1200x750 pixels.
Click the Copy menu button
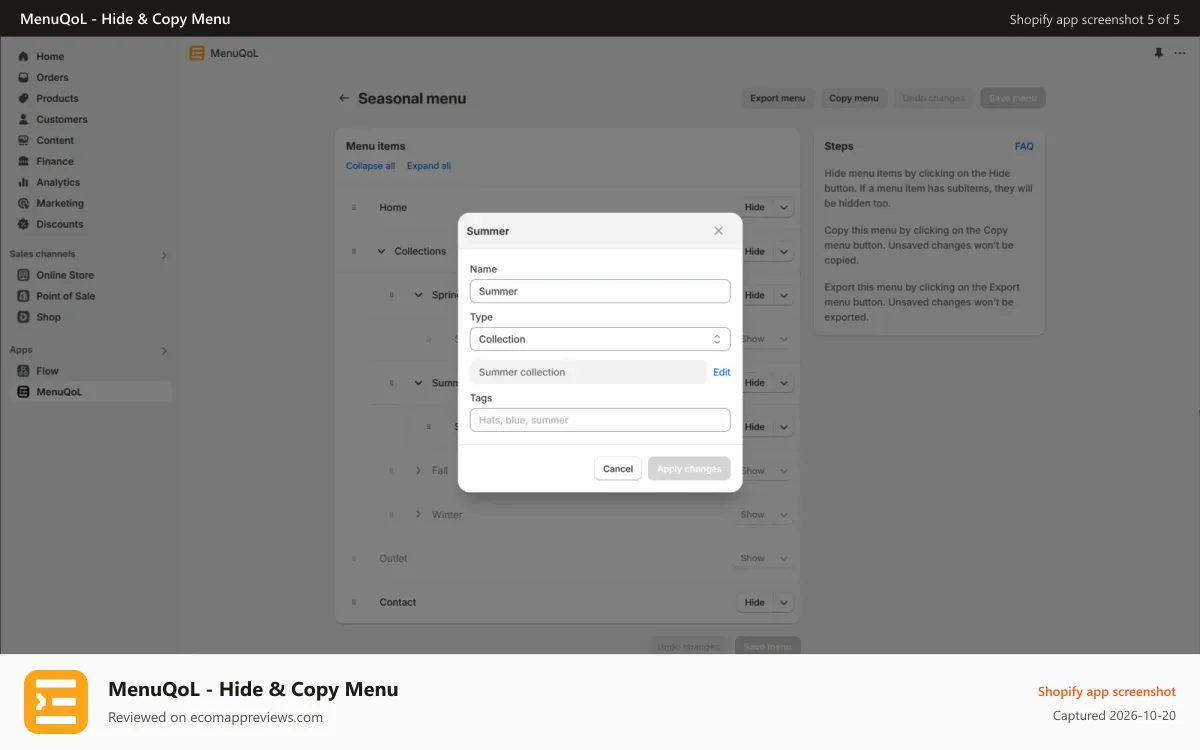(x=854, y=98)
